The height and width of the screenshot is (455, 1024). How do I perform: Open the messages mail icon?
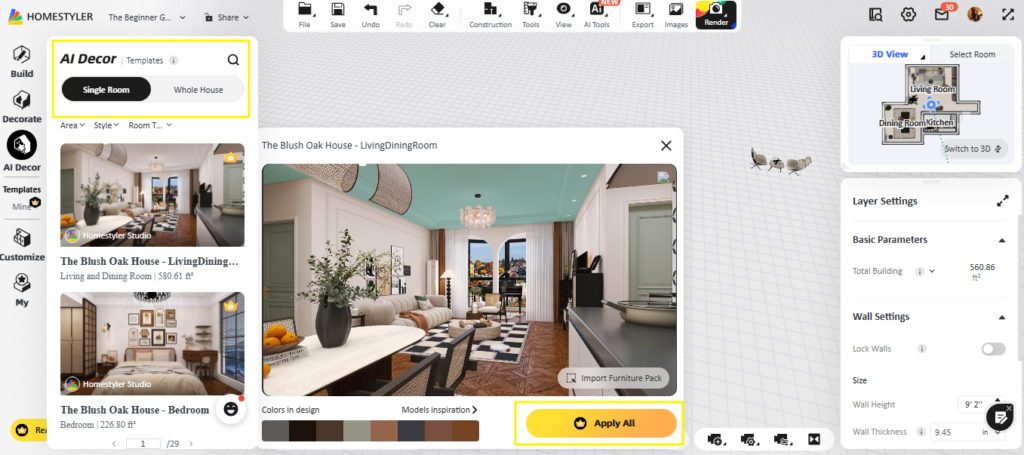click(941, 14)
